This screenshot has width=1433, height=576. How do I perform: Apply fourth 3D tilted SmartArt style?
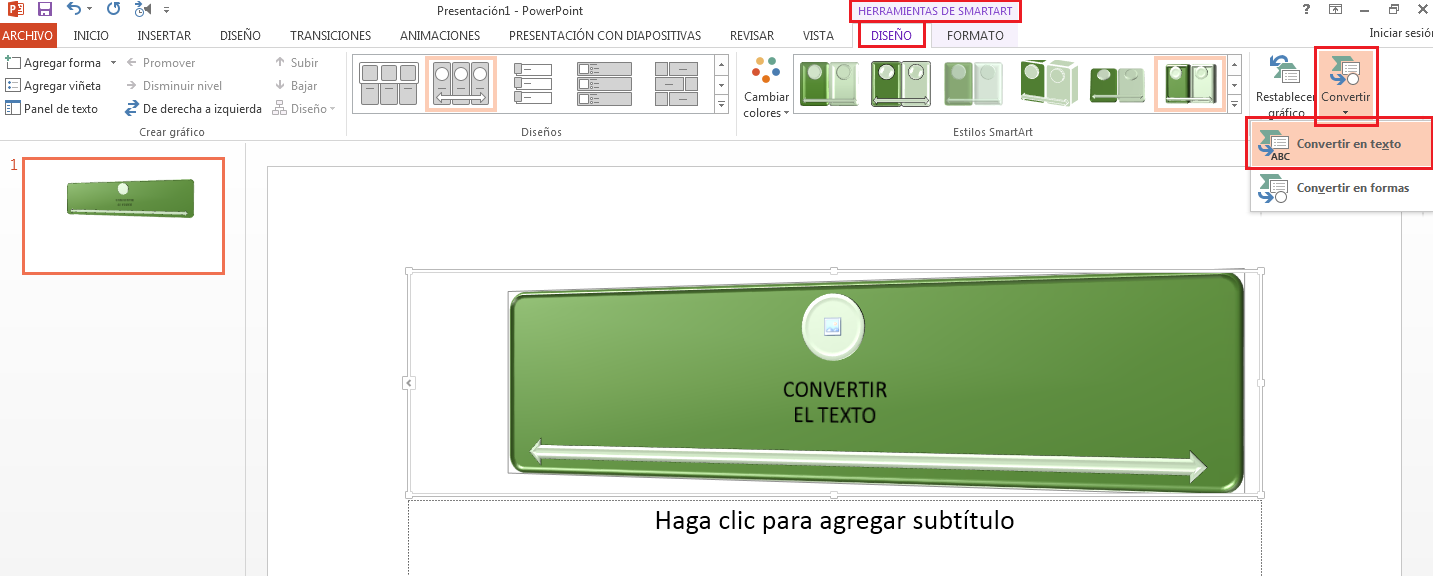[x=1047, y=84]
